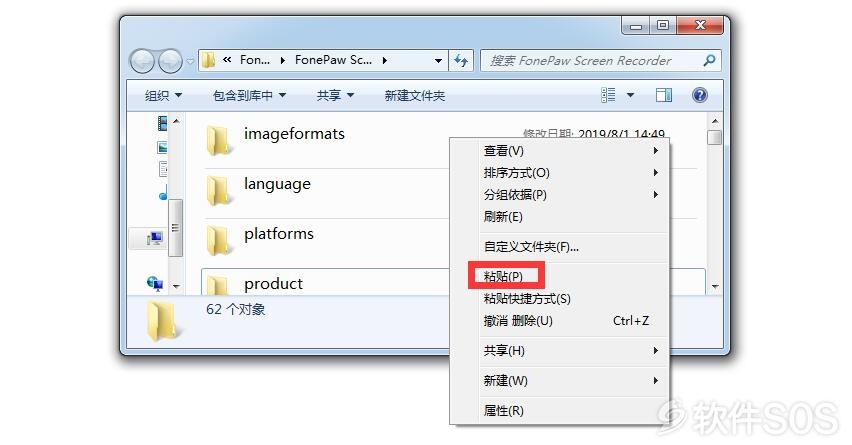Click the Forward navigation arrow button
This screenshot has height=445, width=852.
(x=170, y=61)
